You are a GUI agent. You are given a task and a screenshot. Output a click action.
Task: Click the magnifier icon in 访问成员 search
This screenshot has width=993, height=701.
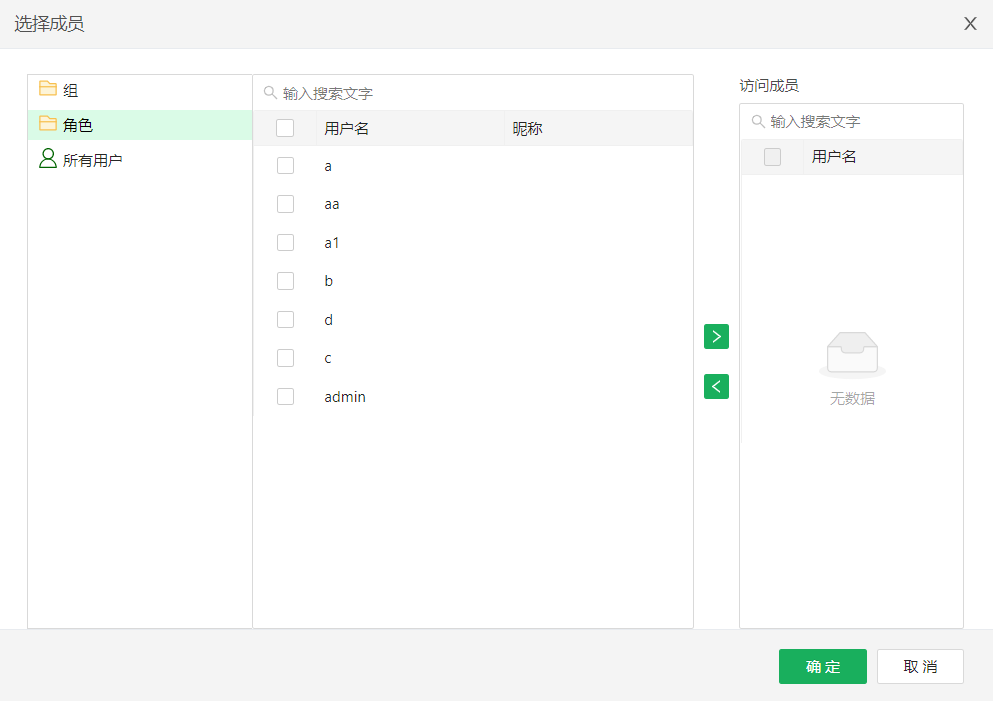(758, 121)
